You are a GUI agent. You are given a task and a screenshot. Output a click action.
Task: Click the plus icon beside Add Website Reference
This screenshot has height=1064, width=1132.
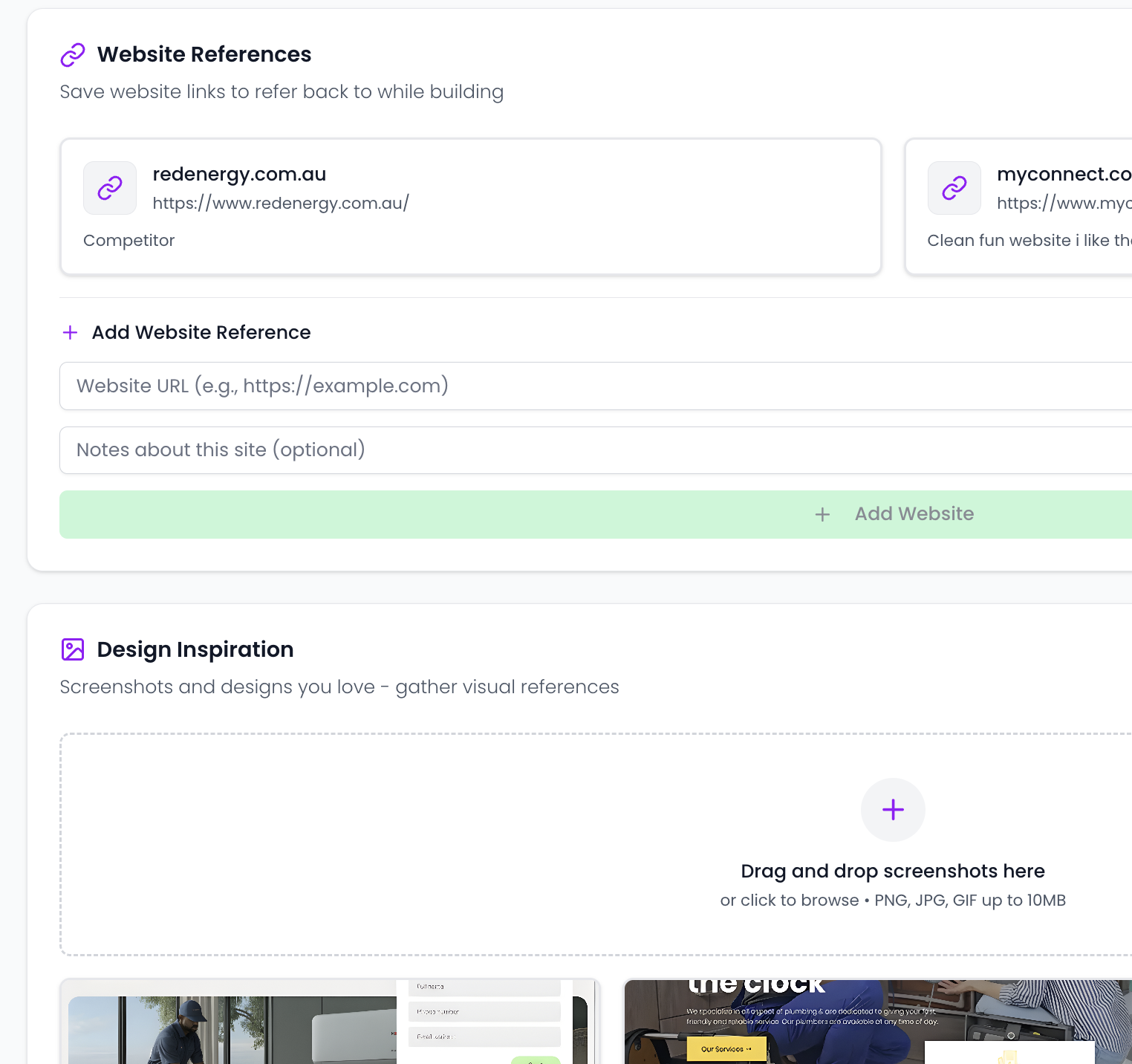(71, 332)
